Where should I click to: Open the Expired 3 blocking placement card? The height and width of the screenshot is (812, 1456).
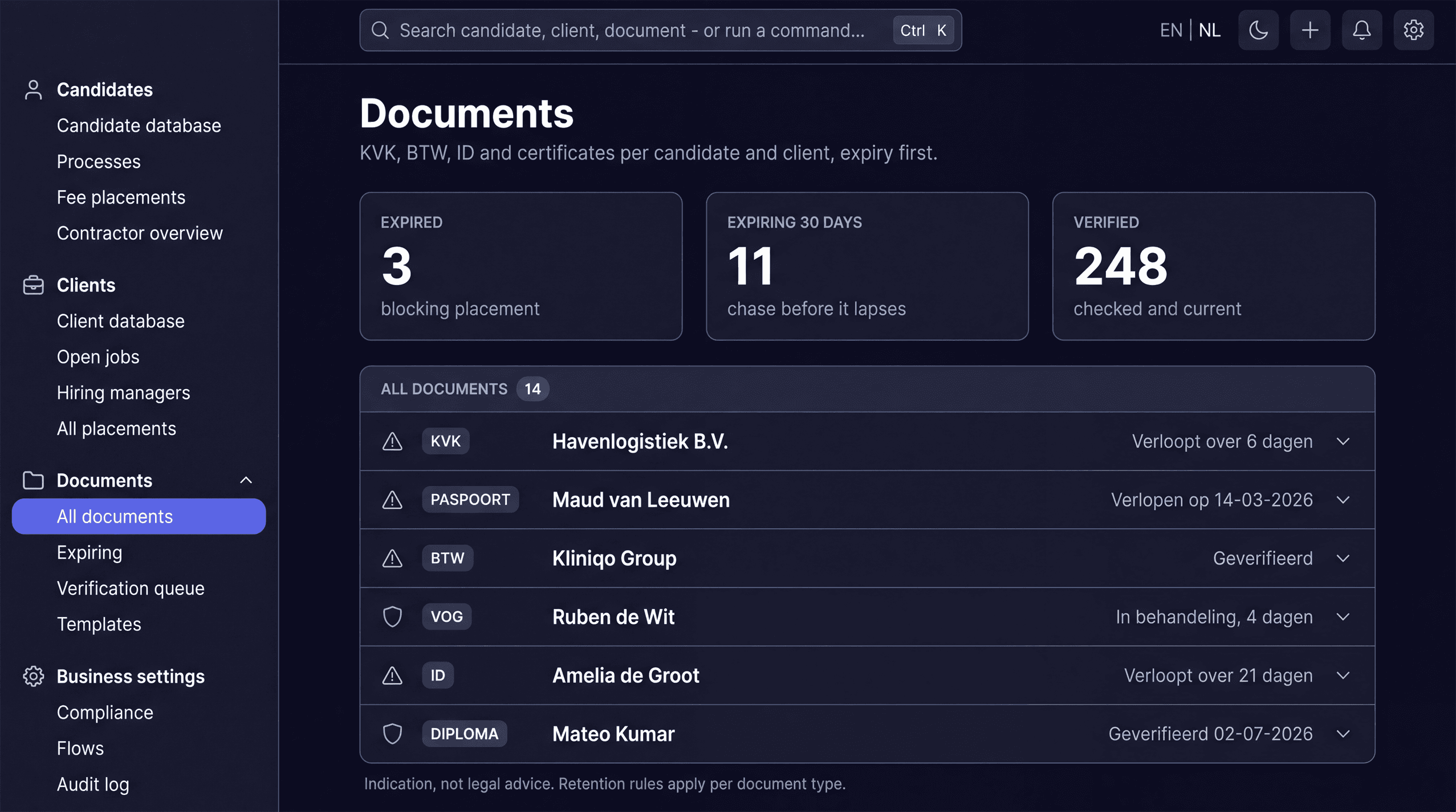(521, 266)
